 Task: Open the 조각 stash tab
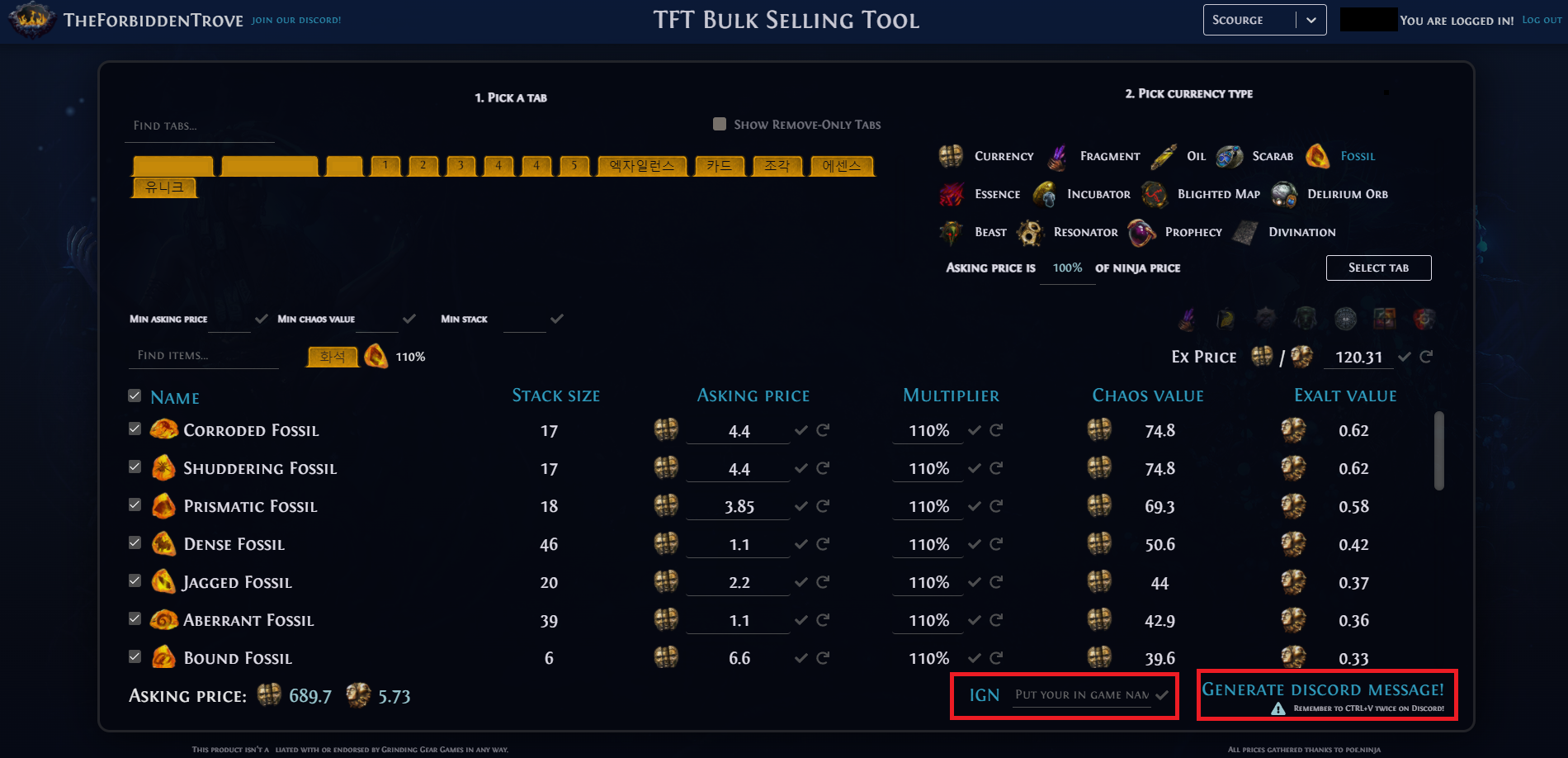point(777,166)
